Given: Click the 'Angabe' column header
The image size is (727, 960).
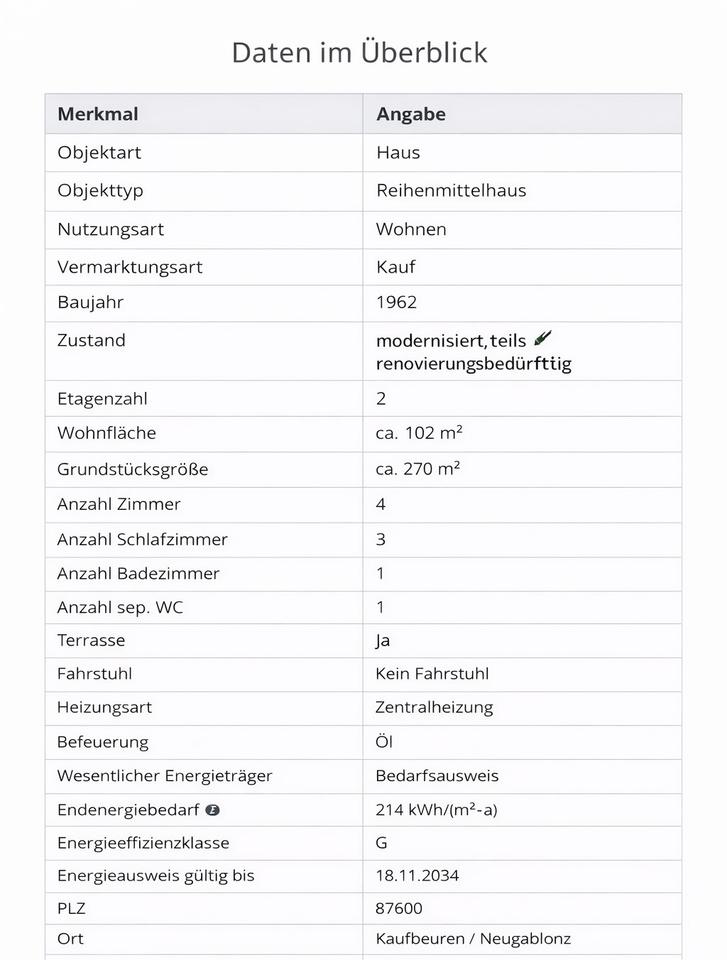Looking at the screenshot, I should click(x=411, y=114).
